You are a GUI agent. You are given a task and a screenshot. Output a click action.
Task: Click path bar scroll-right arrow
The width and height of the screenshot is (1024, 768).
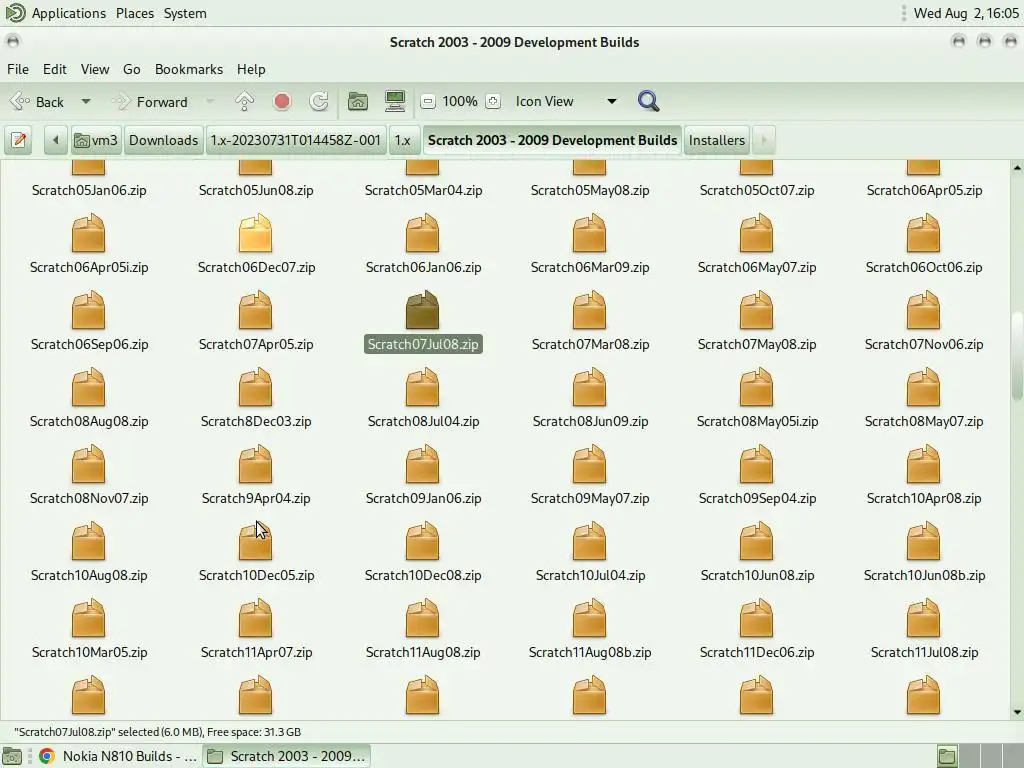coord(763,140)
